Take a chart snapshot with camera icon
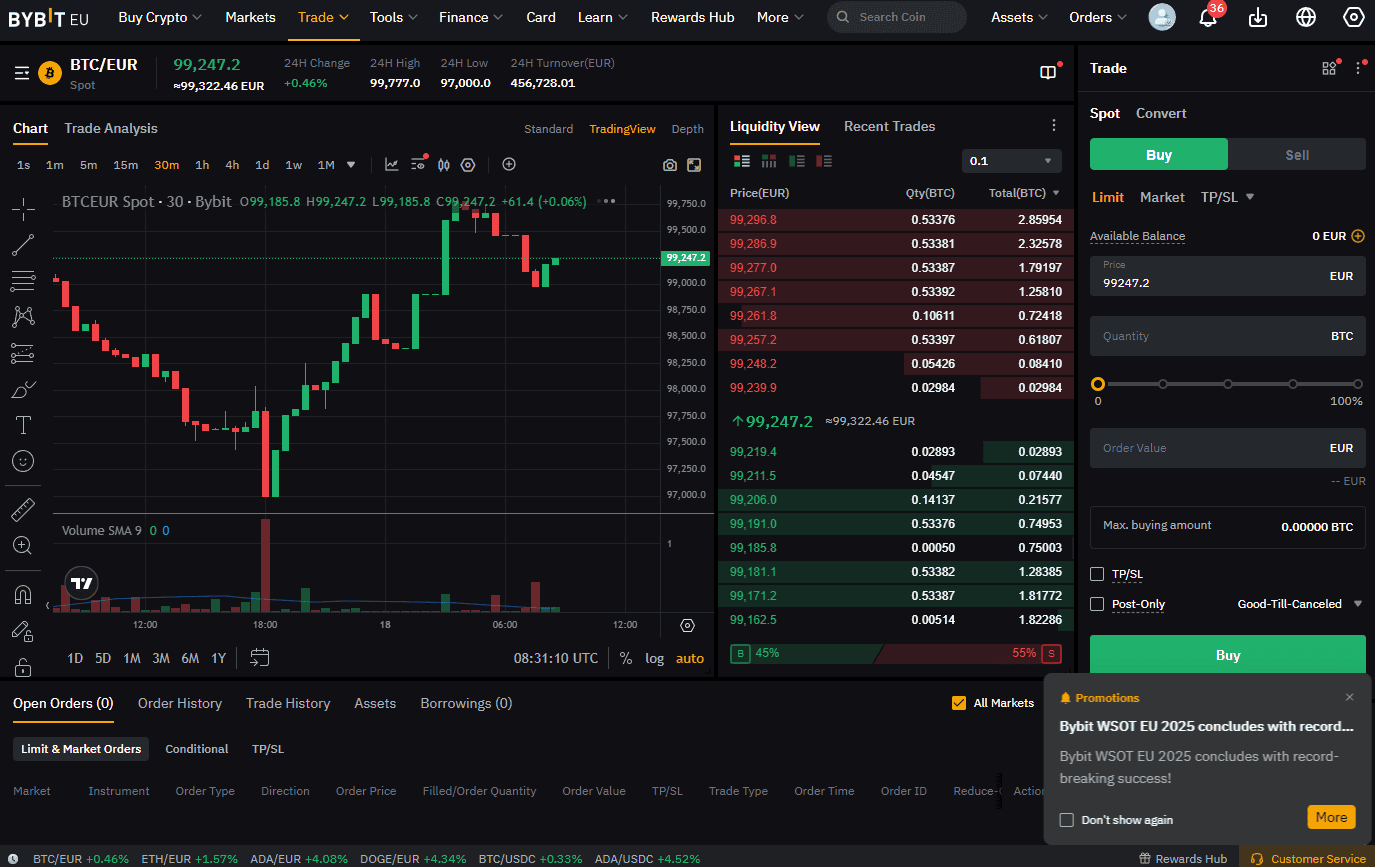 click(670, 165)
